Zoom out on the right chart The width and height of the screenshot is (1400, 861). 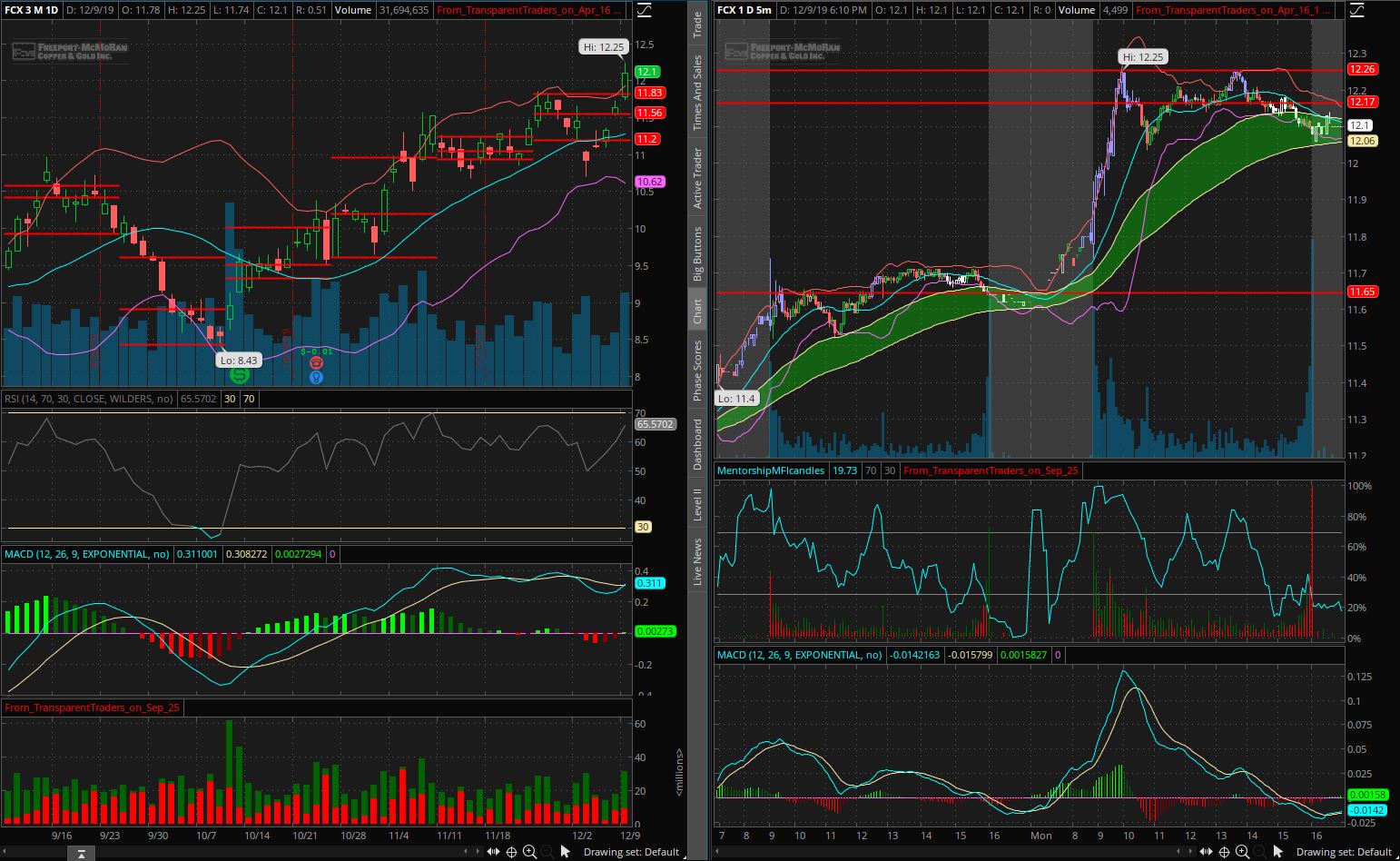pyautogui.click(x=1259, y=851)
